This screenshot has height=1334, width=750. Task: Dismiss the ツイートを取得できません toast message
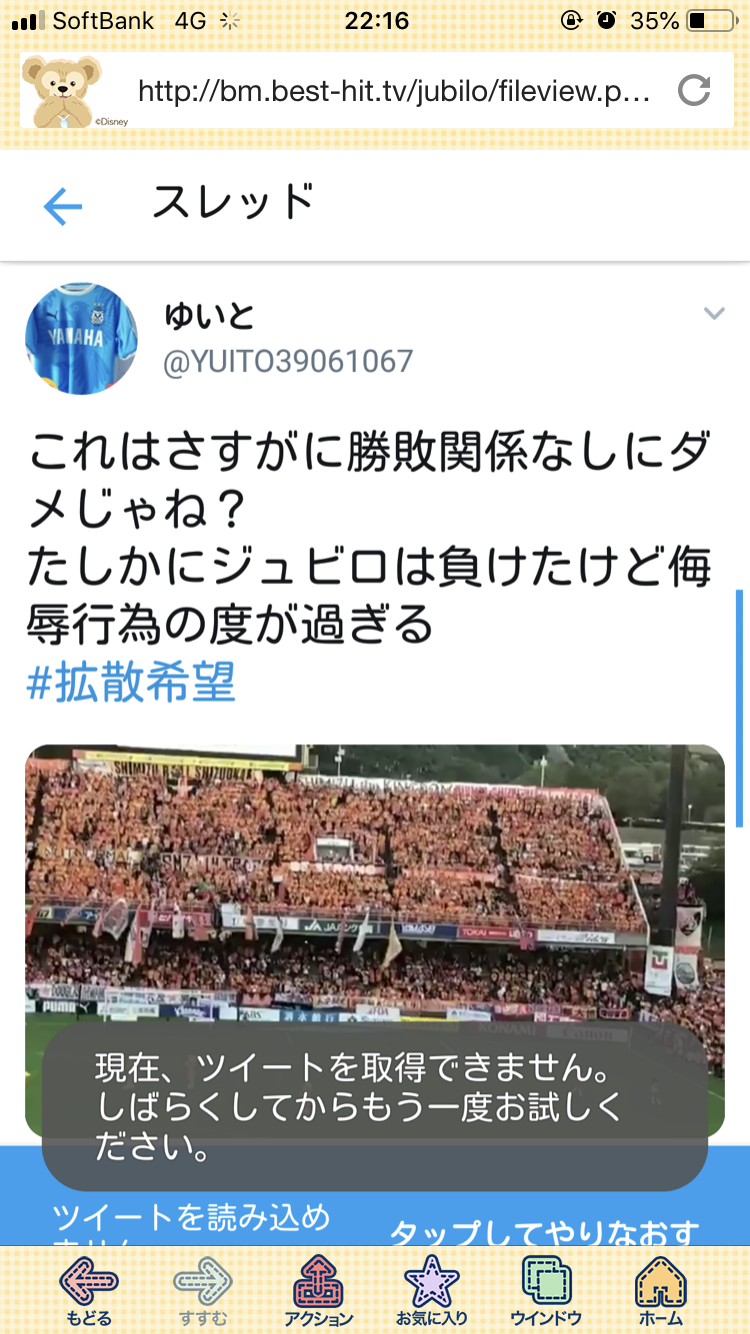click(x=374, y=1106)
